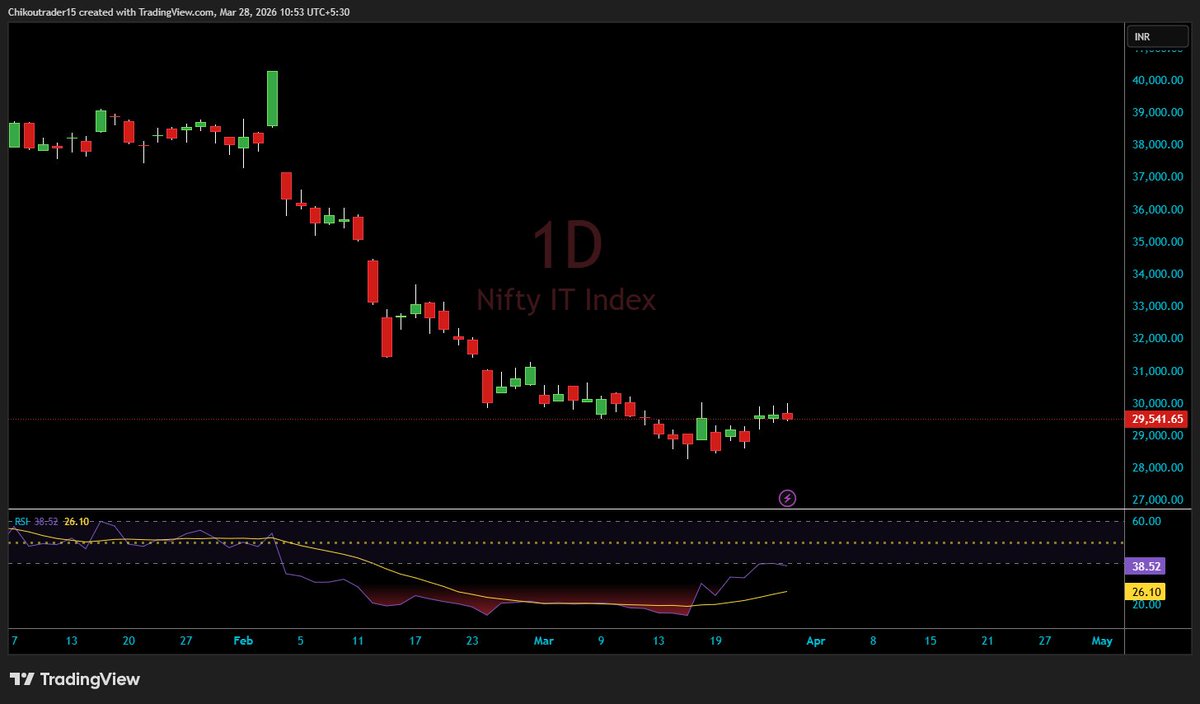Click the TradingView logo icon

(x=22, y=680)
